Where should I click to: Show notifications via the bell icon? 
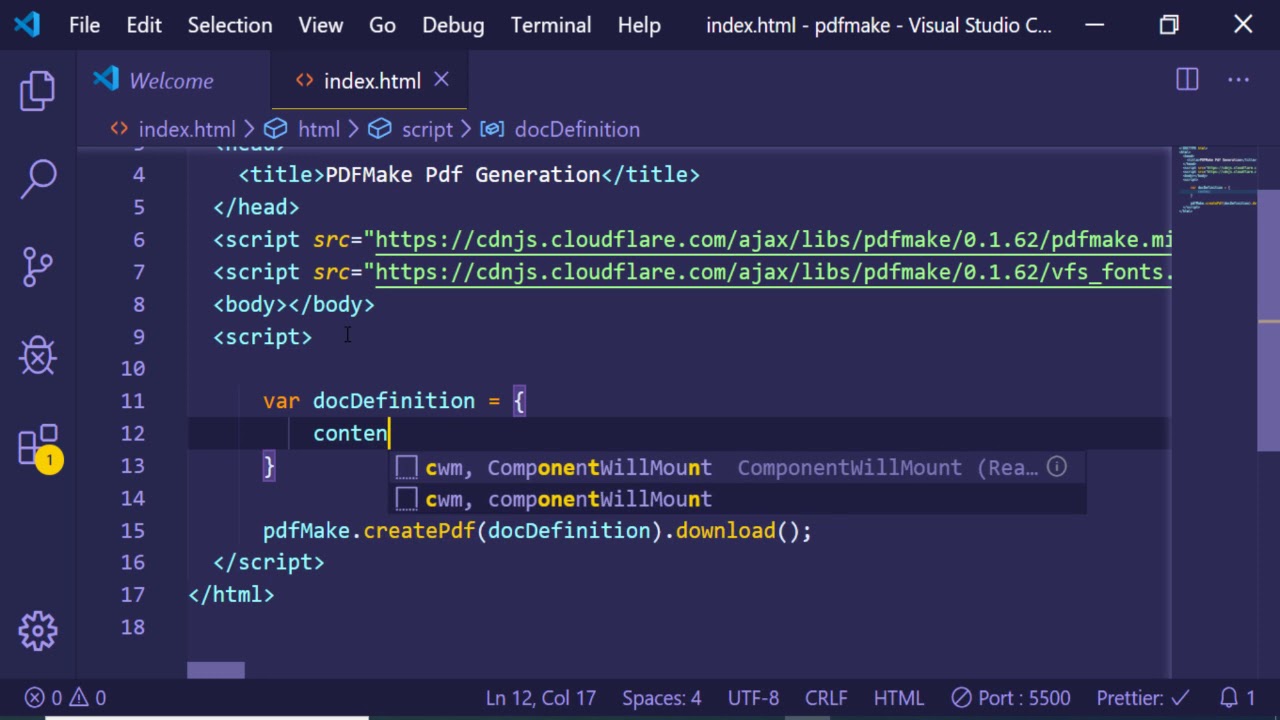point(1237,698)
